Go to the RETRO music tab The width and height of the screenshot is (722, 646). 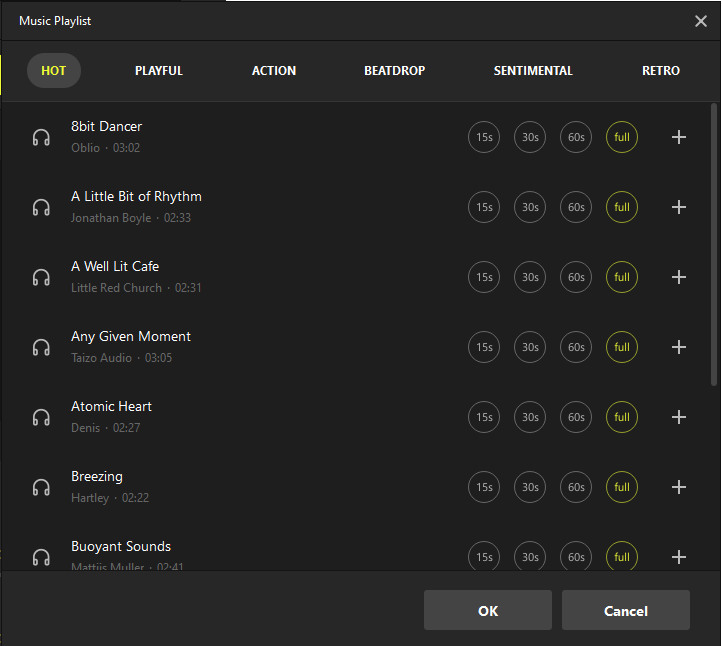[660, 71]
